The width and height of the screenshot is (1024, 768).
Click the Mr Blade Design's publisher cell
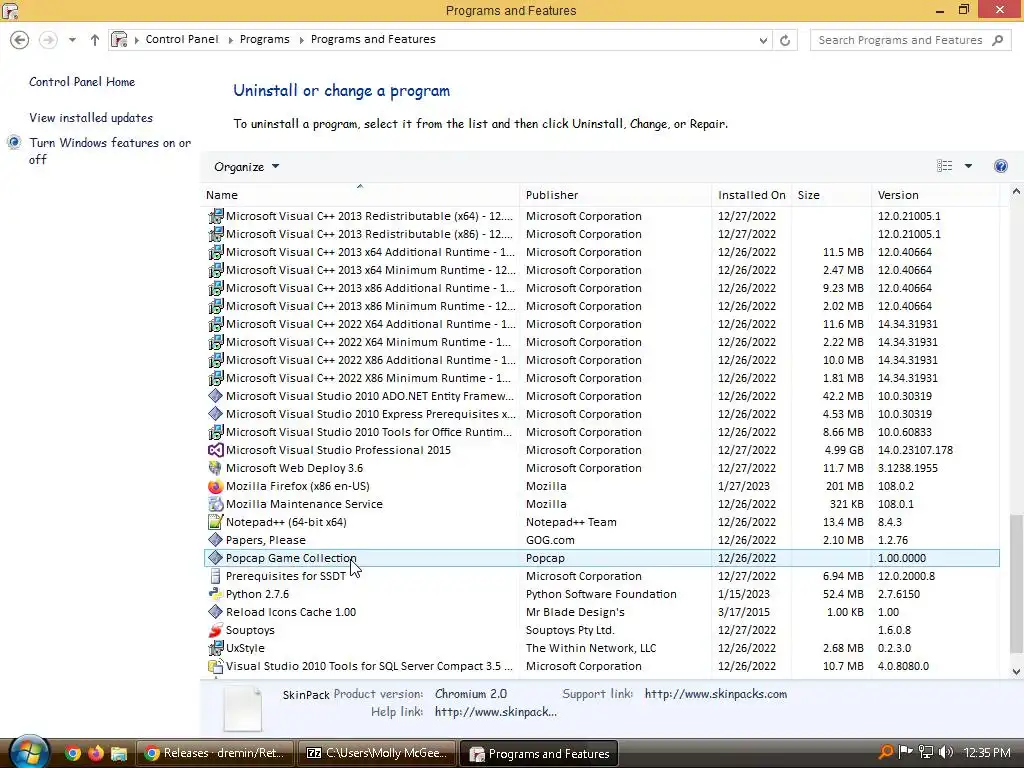(x=575, y=612)
